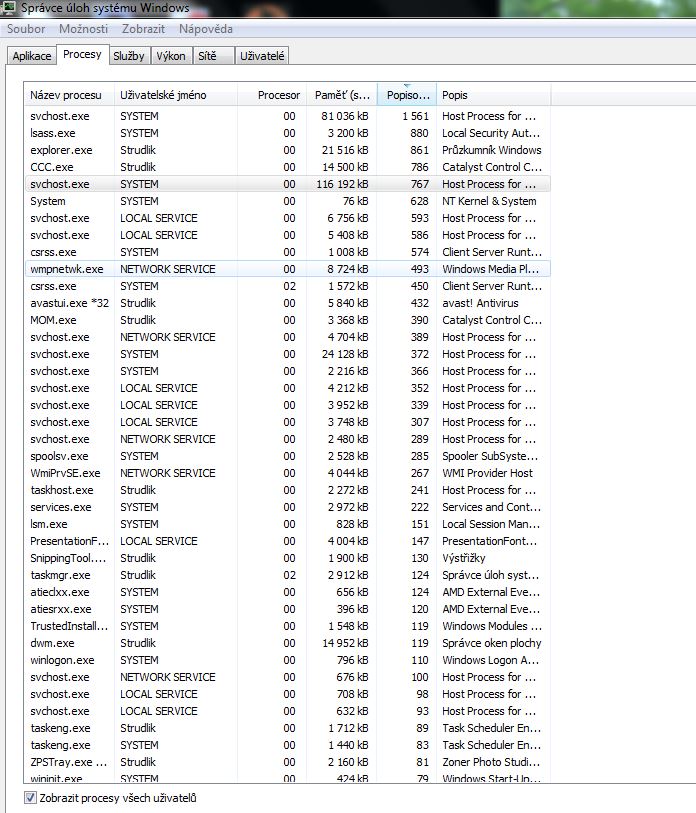Select the services.exe process row
Image resolution: width=696 pixels, height=813 pixels.
pos(287,507)
